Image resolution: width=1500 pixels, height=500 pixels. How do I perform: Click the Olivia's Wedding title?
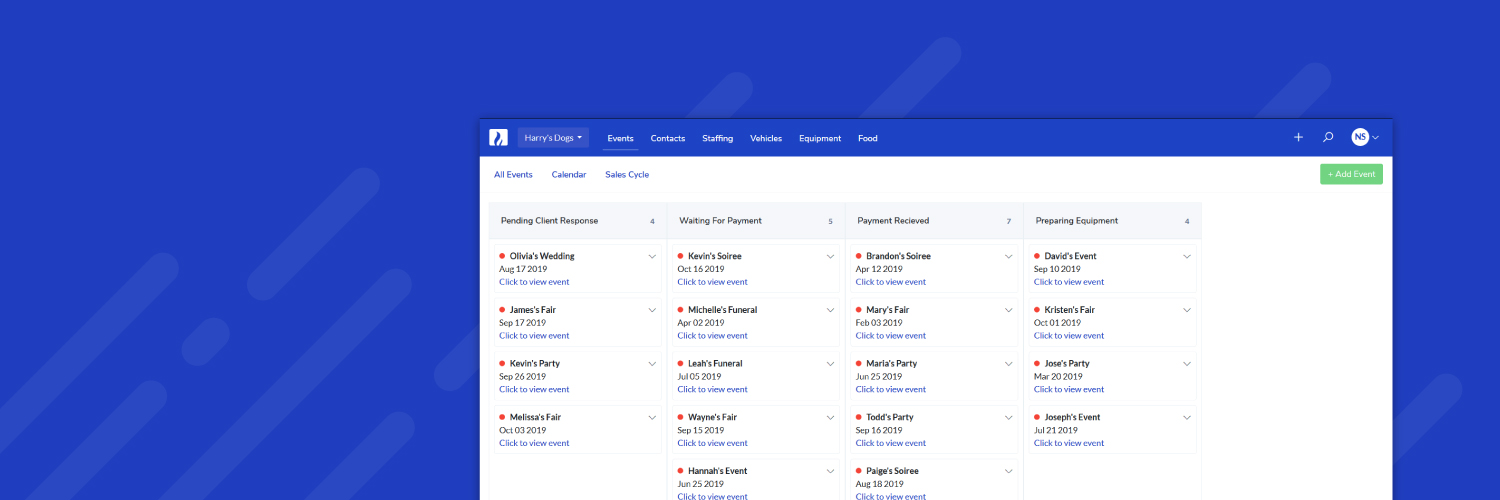click(x=542, y=256)
